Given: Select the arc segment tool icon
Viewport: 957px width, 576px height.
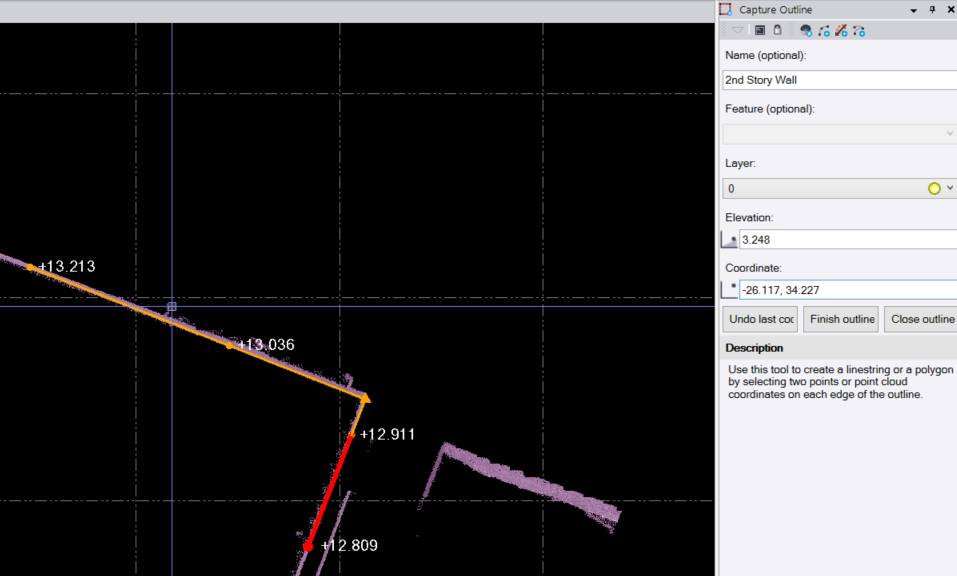Looking at the screenshot, I should tap(823, 31).
